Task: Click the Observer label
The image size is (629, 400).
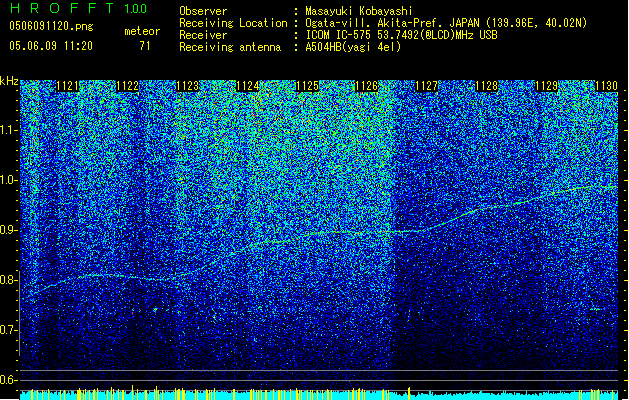Action: click(x=203, y=11)
